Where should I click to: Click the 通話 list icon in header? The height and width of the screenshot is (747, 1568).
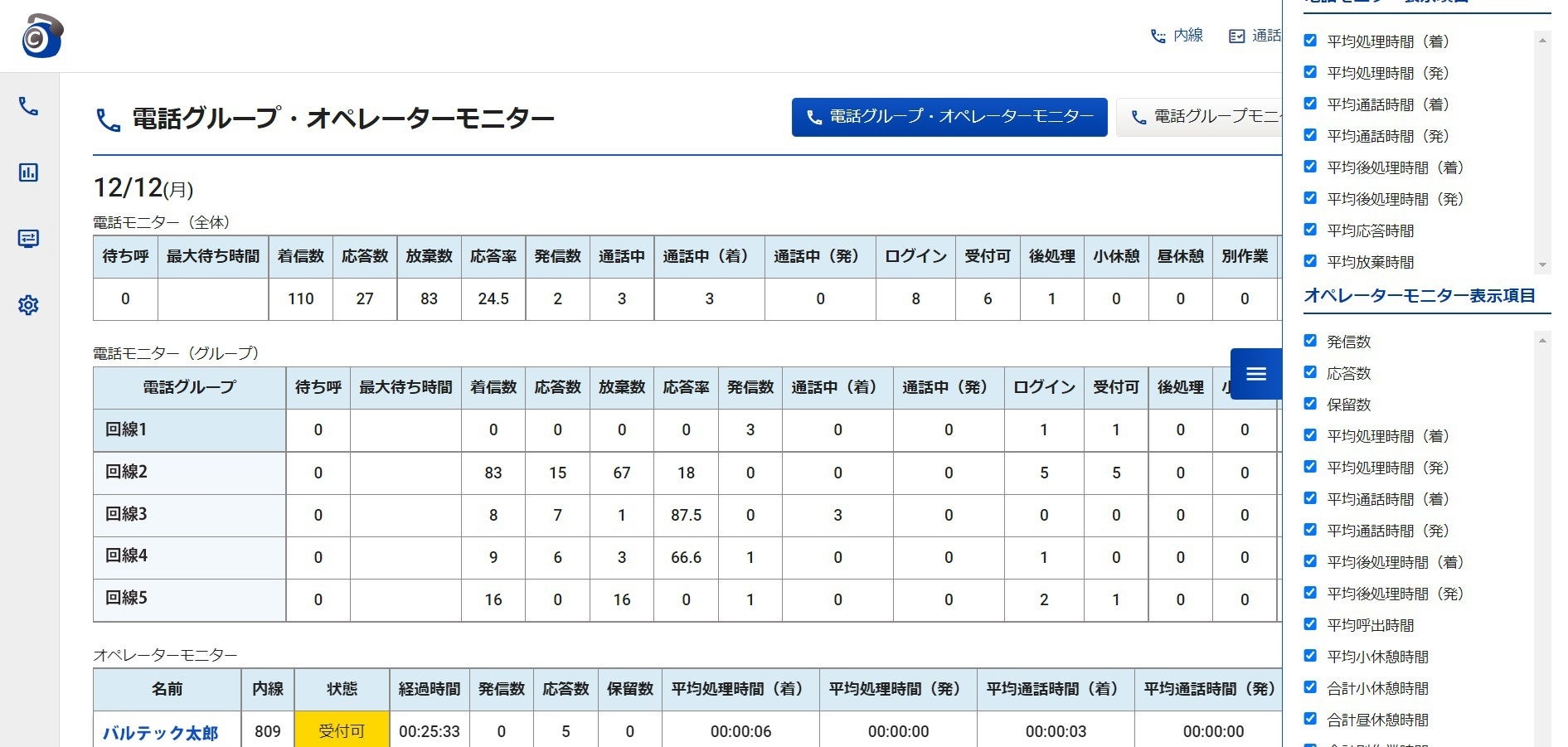[1236, 36]
